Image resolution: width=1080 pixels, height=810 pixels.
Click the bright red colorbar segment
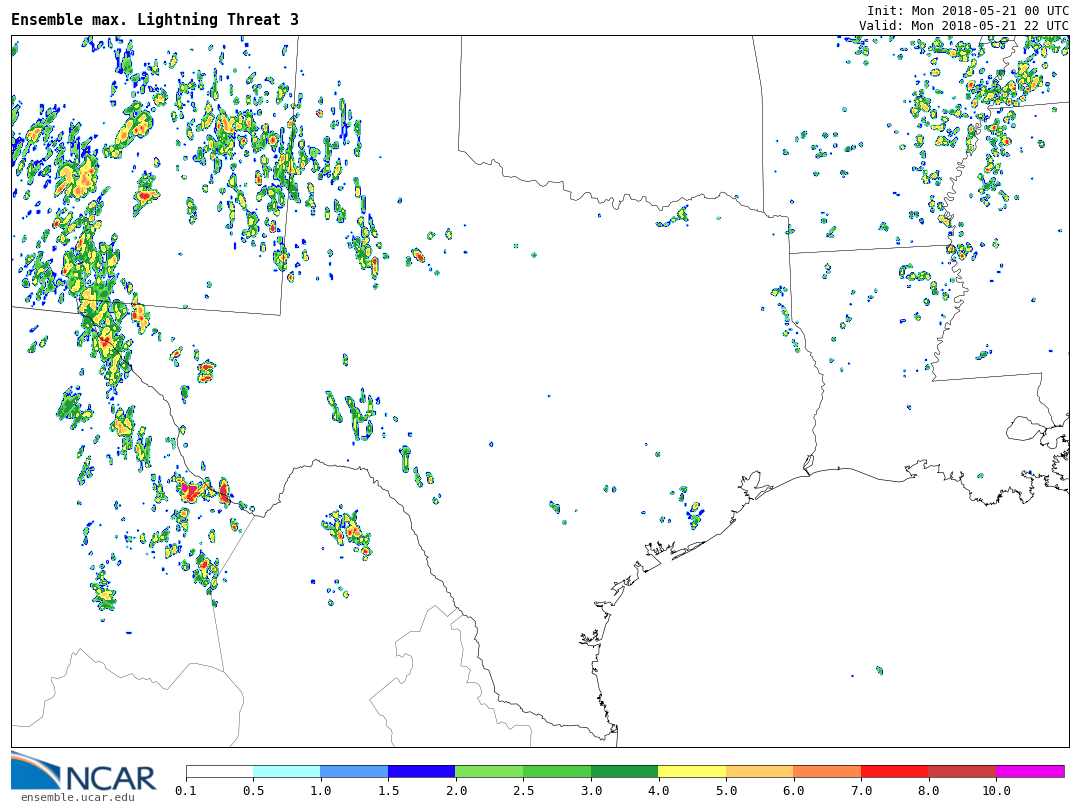(x=894, y=772)
